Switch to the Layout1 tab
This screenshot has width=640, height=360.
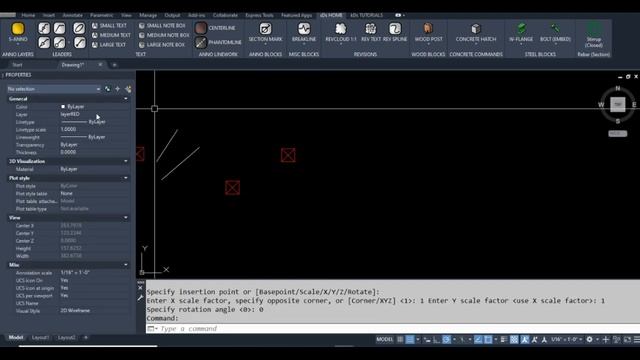[x=40, y=338]
